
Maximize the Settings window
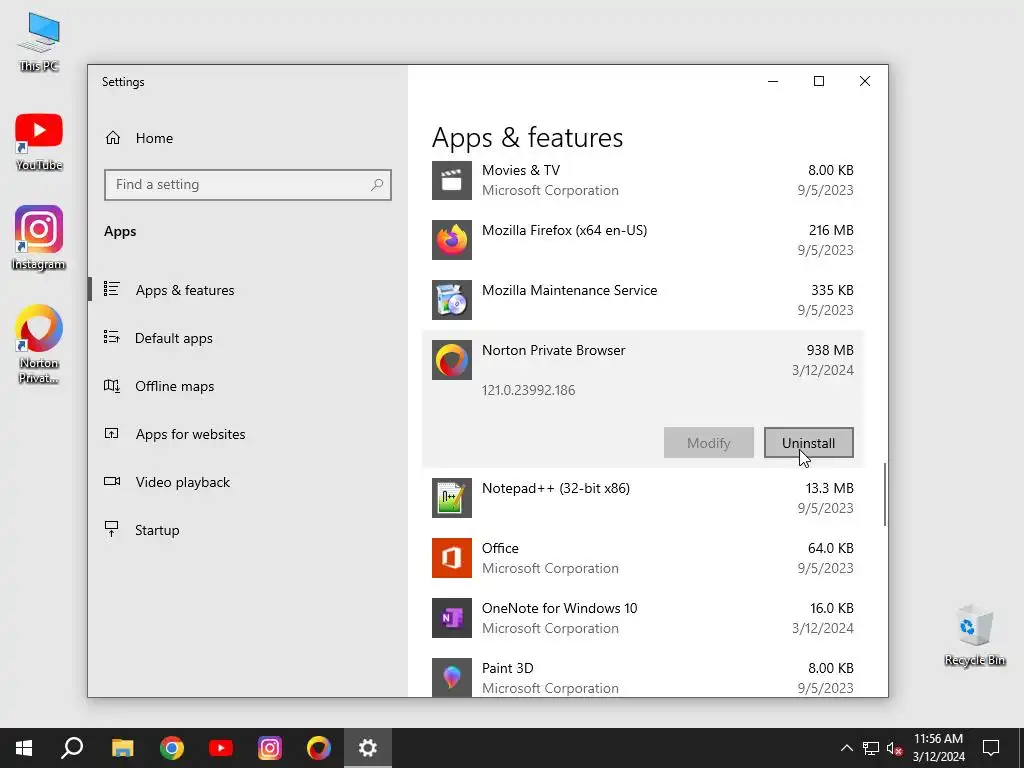point(819,81)
